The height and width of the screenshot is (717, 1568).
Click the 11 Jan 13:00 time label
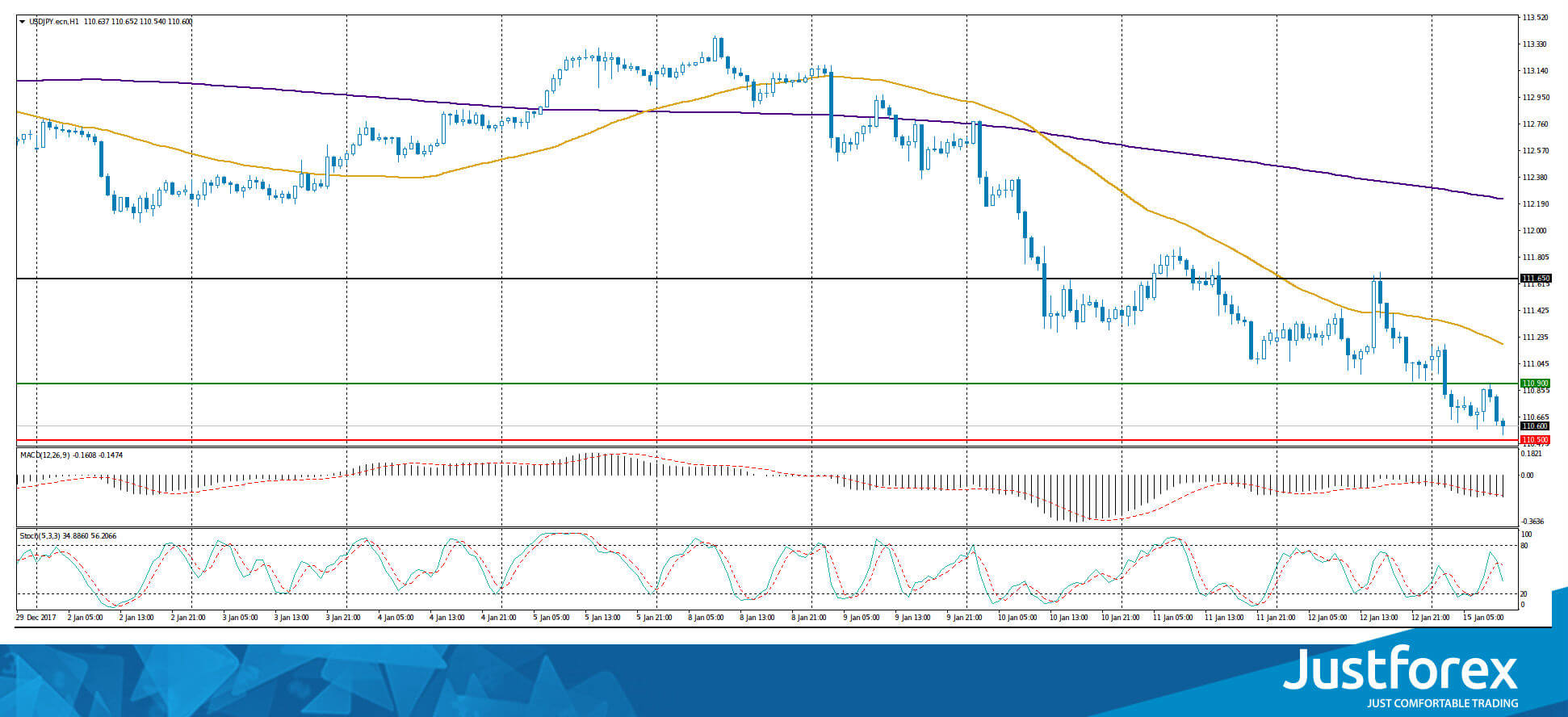click(x=1223, y=618)
